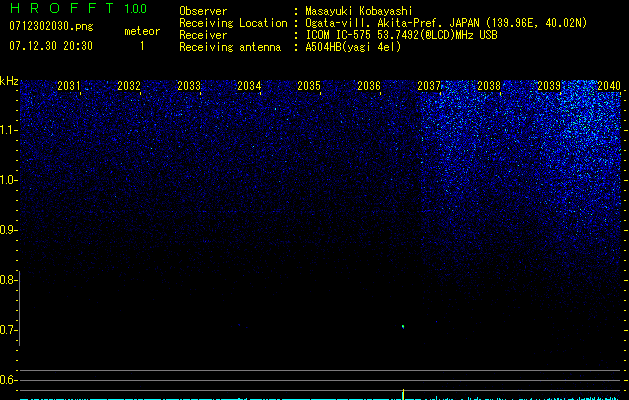Click the 0.9 kHz axis label
The height and width of the screenshot is (400, 629).
click(8, 230)
